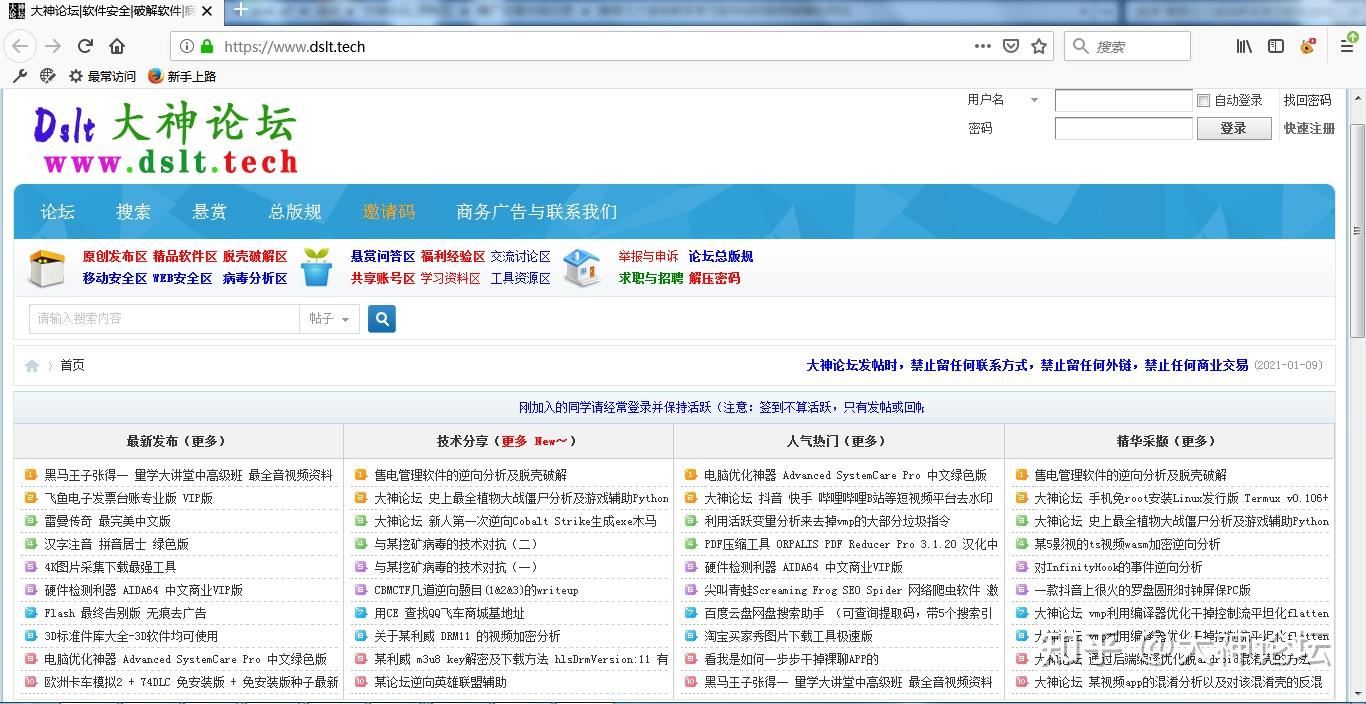Click the browser 搜索 search box

[1127, 46]
